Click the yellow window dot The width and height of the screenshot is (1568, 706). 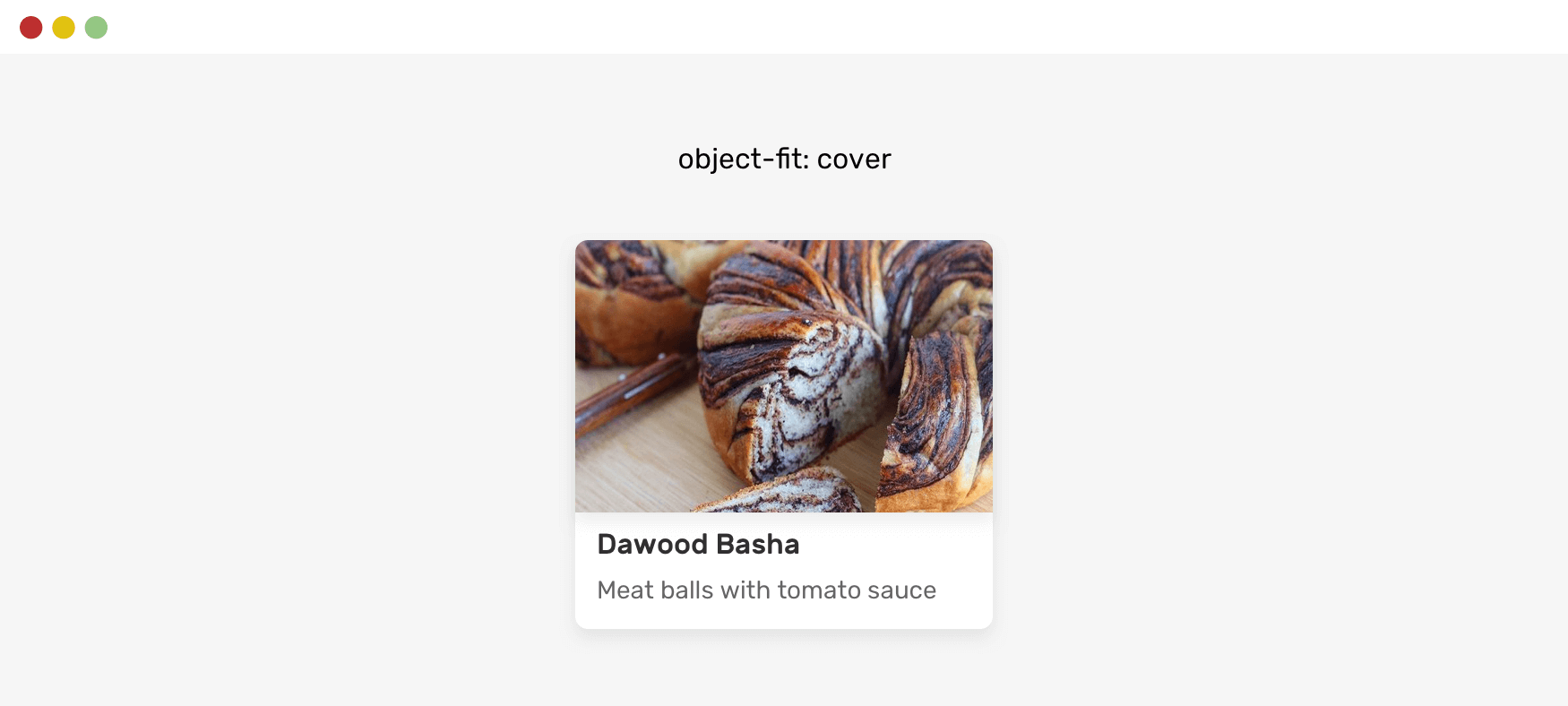point(64,28)
